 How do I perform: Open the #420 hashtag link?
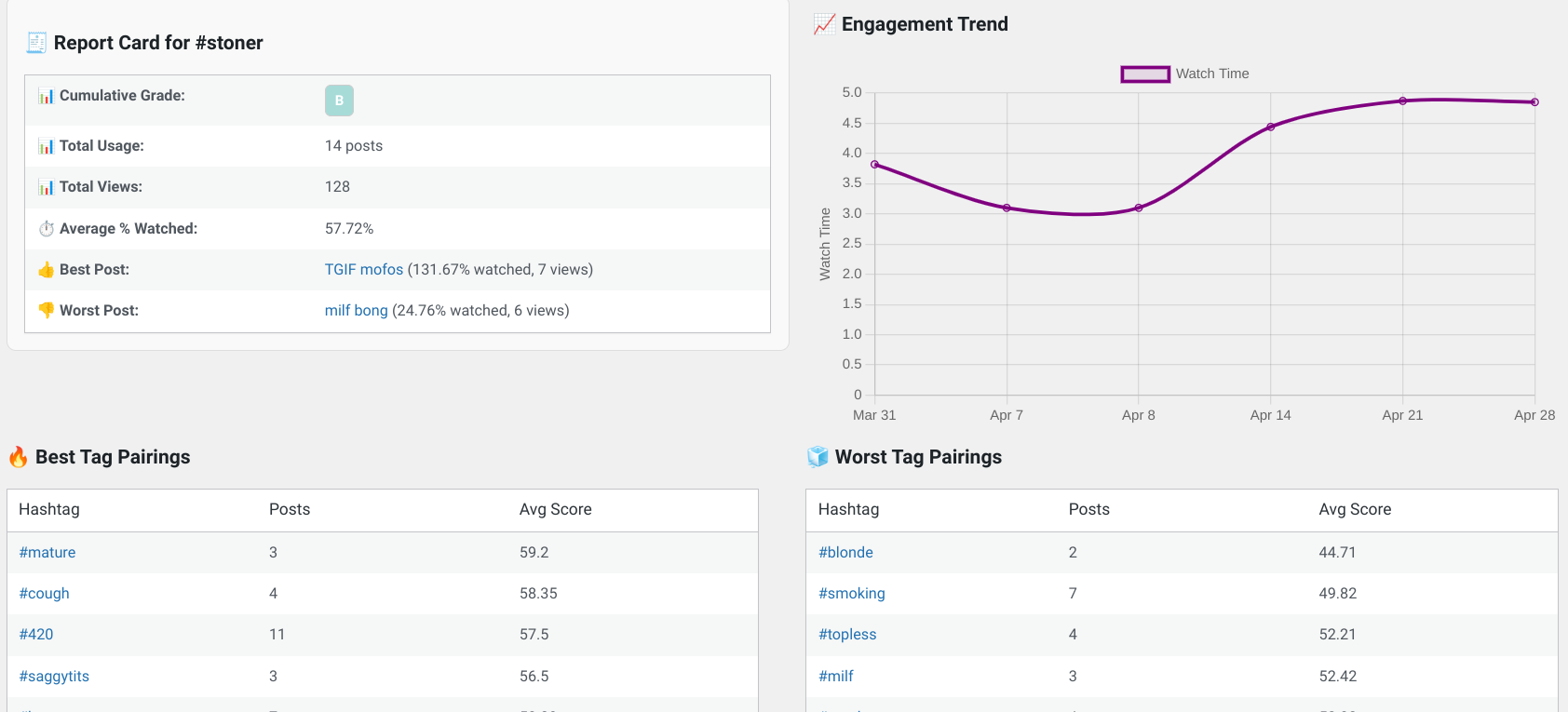coord(36,635)
